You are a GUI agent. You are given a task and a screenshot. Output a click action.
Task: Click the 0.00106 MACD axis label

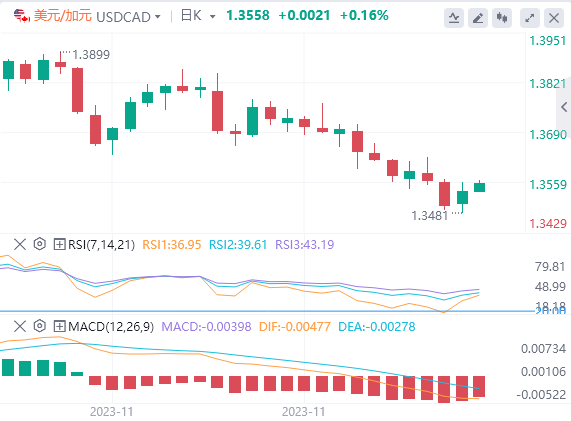click(543, 372)
